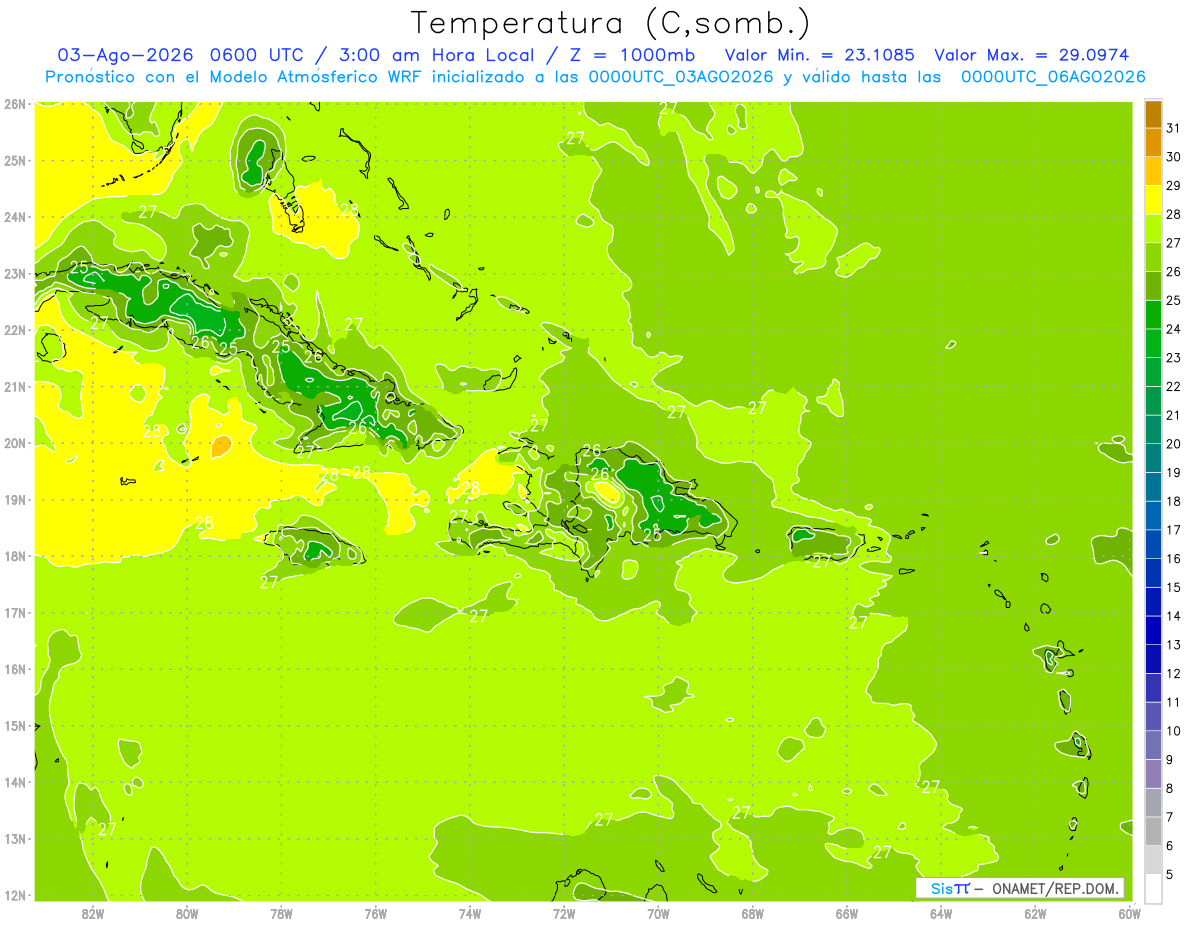
Task: Click the color bar label '24'
Action: (x=1173, y=329)
